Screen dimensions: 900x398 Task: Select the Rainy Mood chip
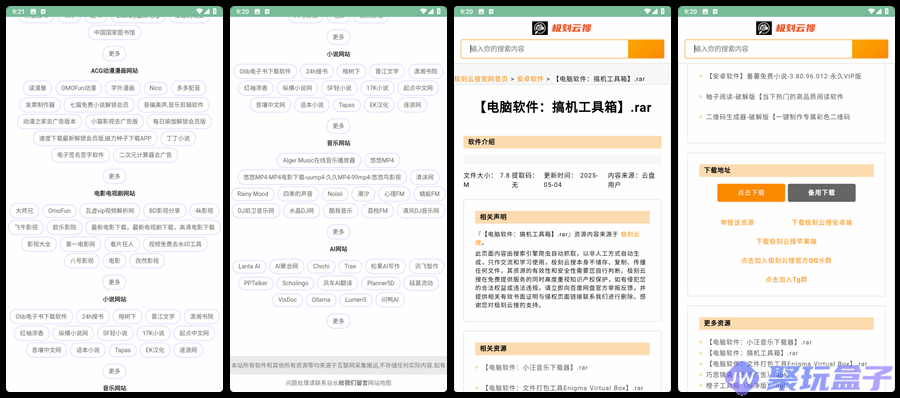(x=253, y=194)
